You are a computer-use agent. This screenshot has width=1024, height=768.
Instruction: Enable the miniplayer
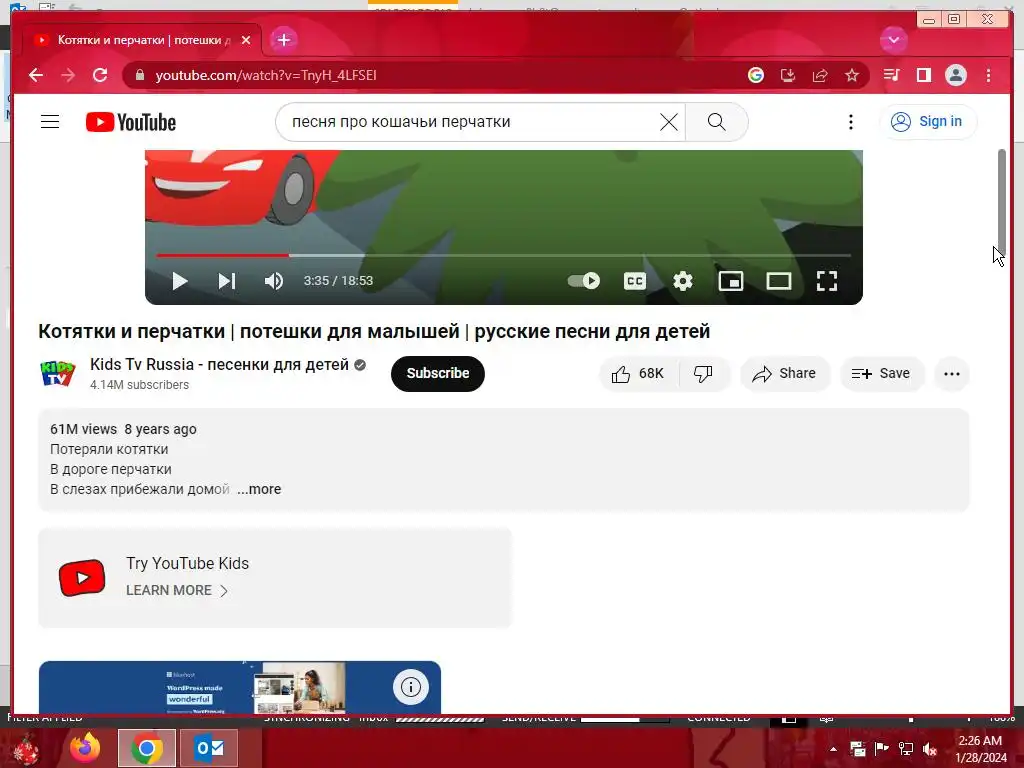[731, 281]
